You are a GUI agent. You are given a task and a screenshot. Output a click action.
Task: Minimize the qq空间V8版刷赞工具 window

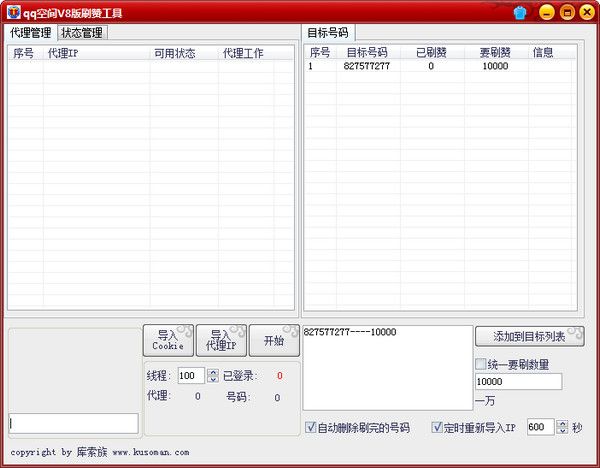pyautogui.click(x=546, y=12)
